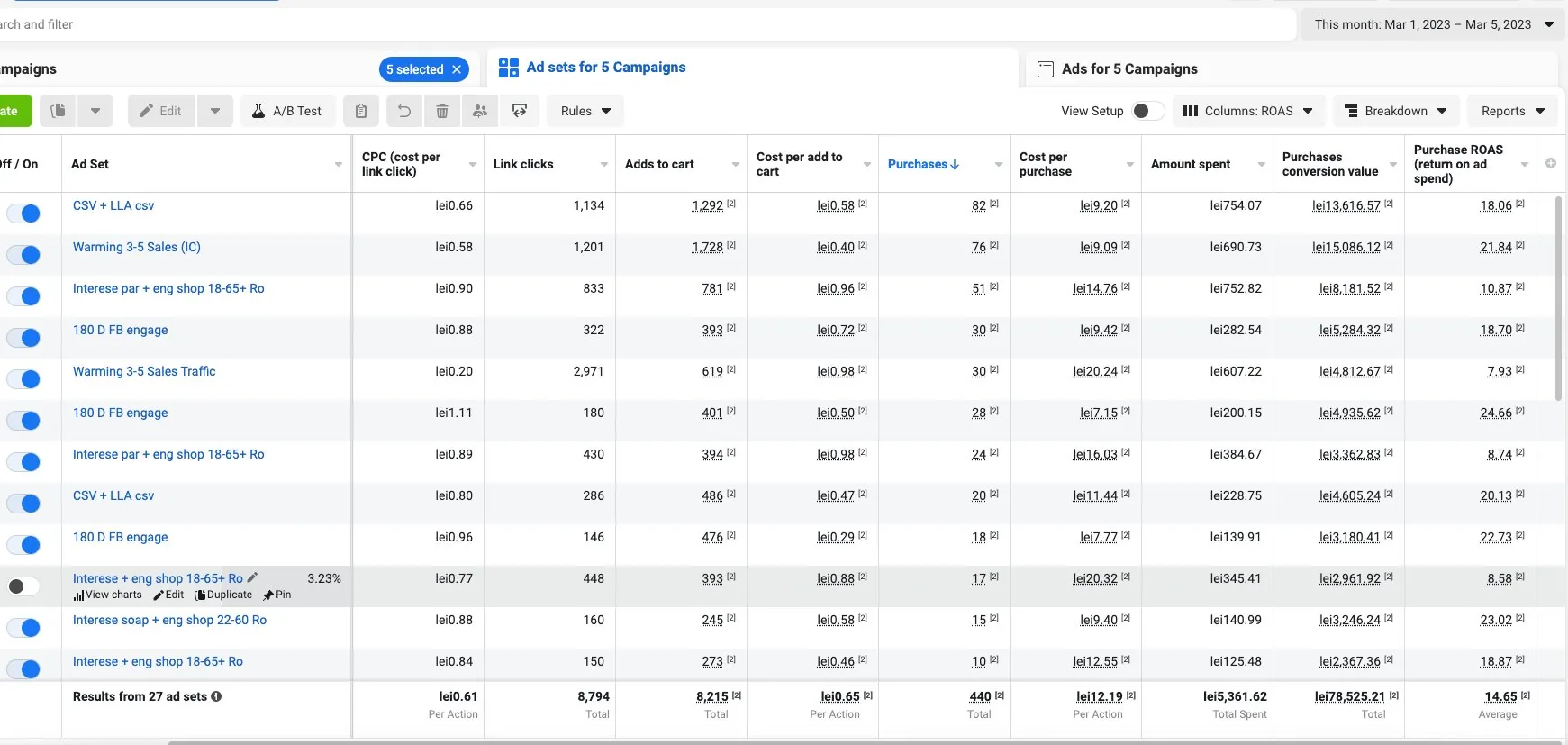The height and width of the screenshot is (745, 1568).
Task: Open the Edit pencil button in toolbar
Action: (x=161, y=111)
